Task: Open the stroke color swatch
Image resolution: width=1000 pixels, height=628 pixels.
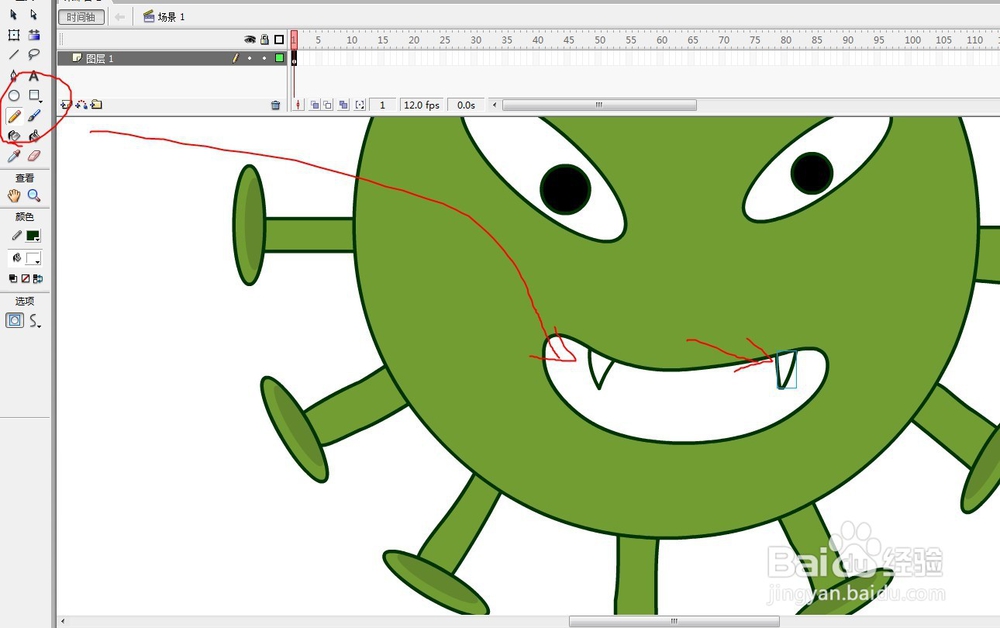Action: click(x=33, y=236)
